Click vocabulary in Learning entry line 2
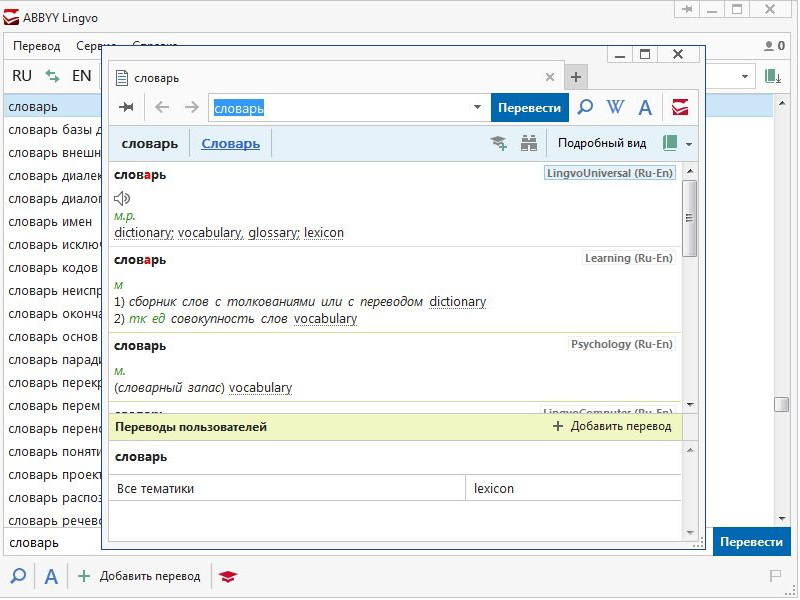Image resolution: width=800 pixels, height=600 pixels. [326, 319]
